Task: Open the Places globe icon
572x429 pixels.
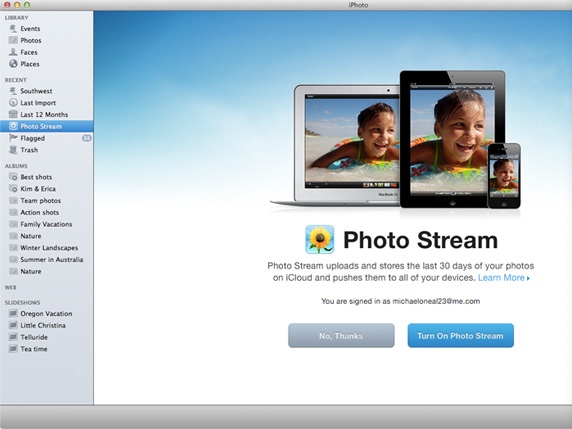Action: tap(13, 64)
